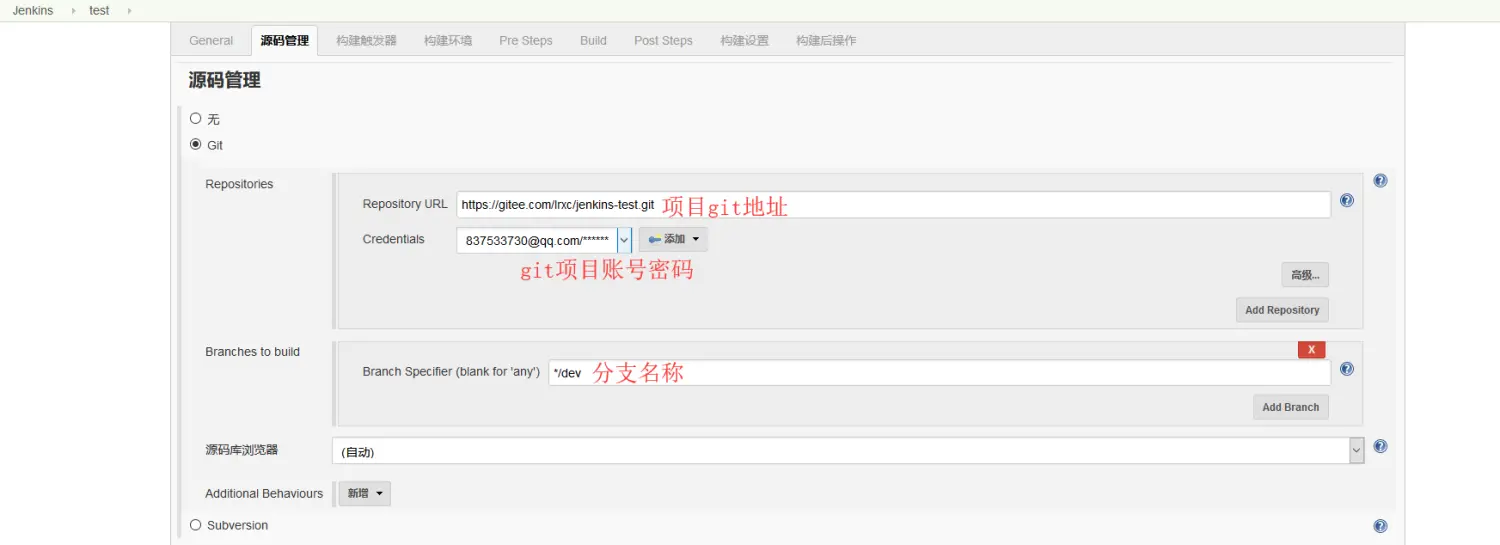The width and height of the screenshot is (1500, 545).
Task: Select the Subversion radio option
Action: [196, 524]
